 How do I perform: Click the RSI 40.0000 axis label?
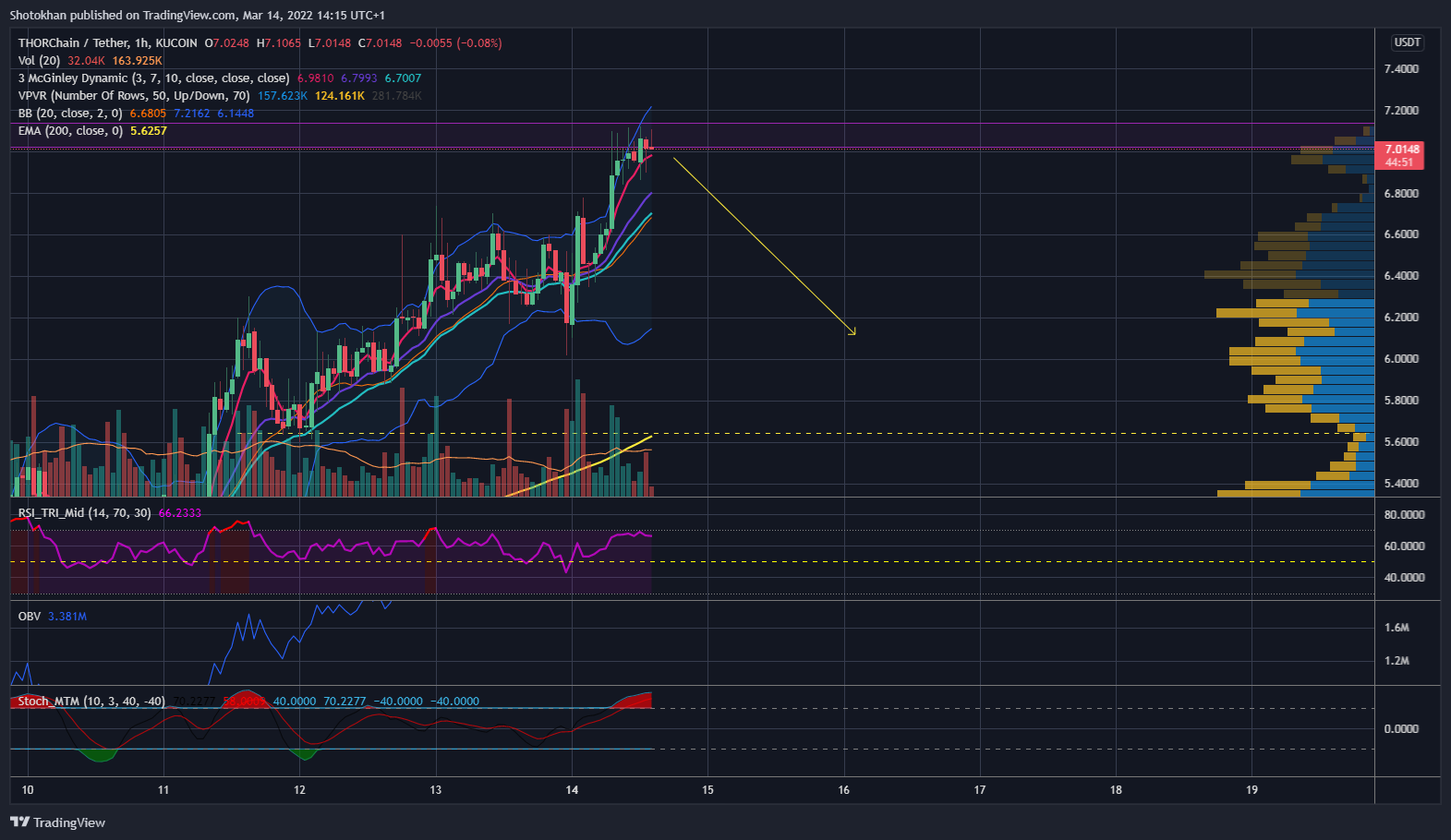[1404, 578]
